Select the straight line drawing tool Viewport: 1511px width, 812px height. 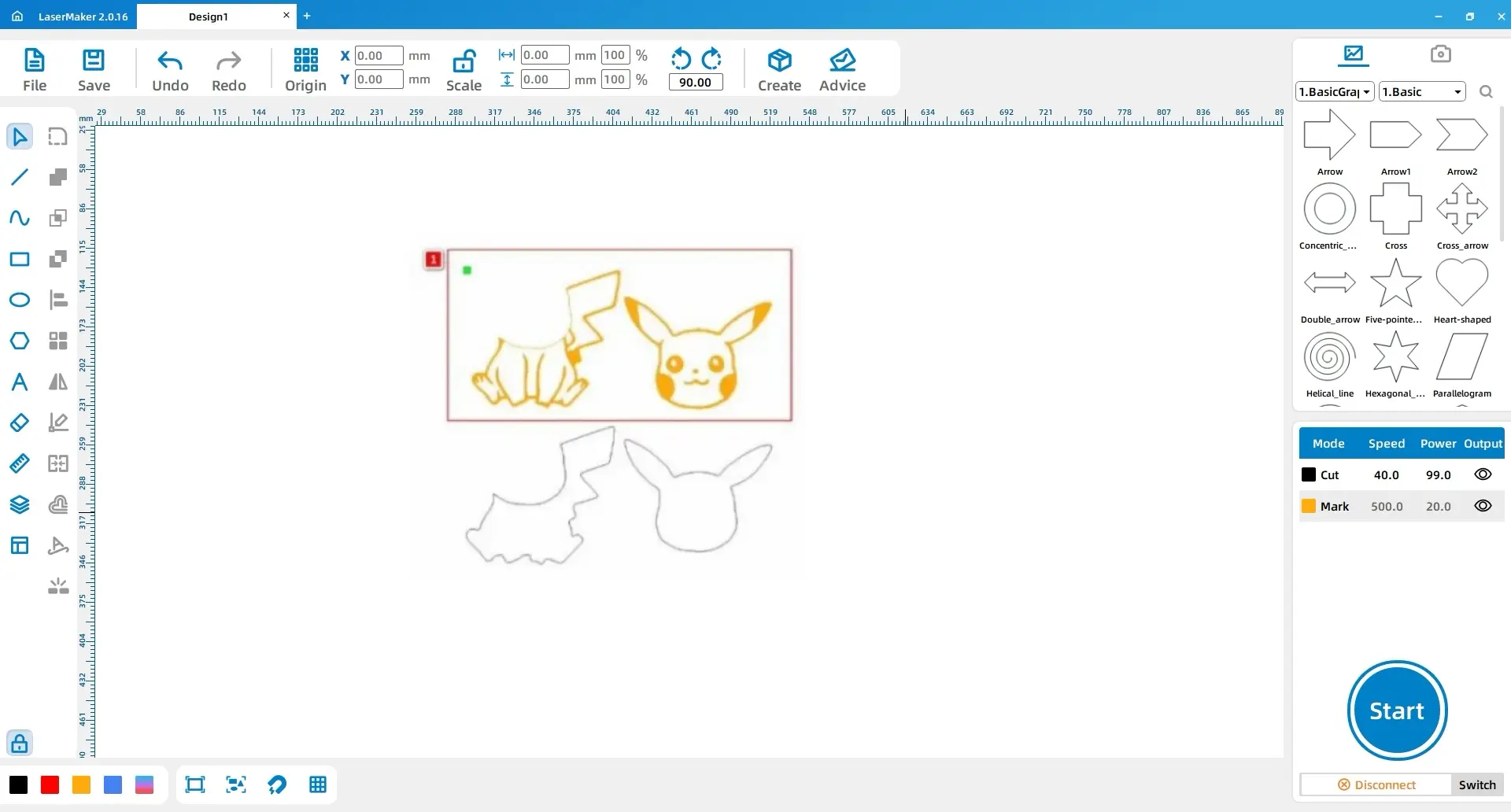(x=20, y=177)
